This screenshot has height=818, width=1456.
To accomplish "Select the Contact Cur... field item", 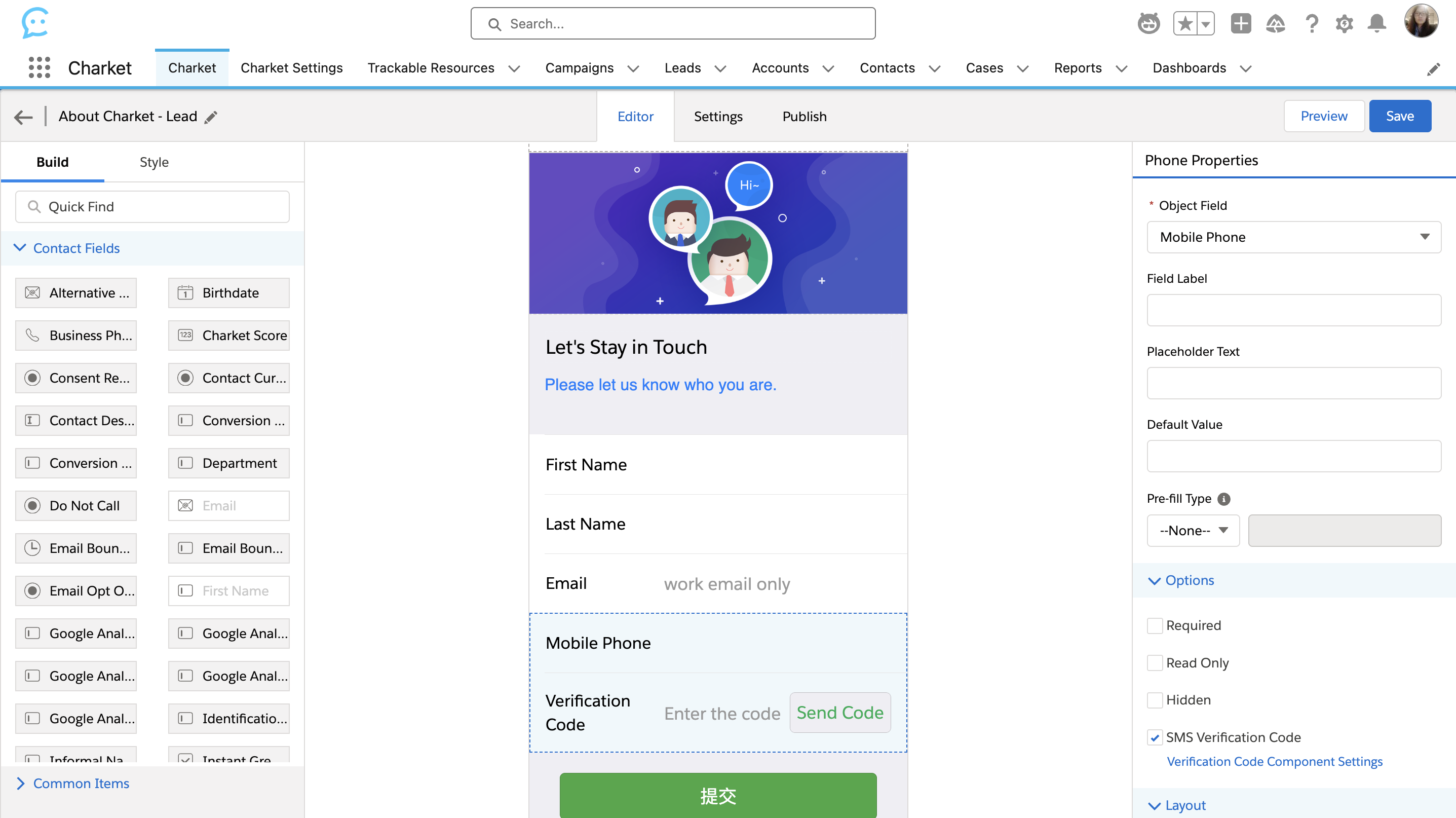I will (229, 378).
